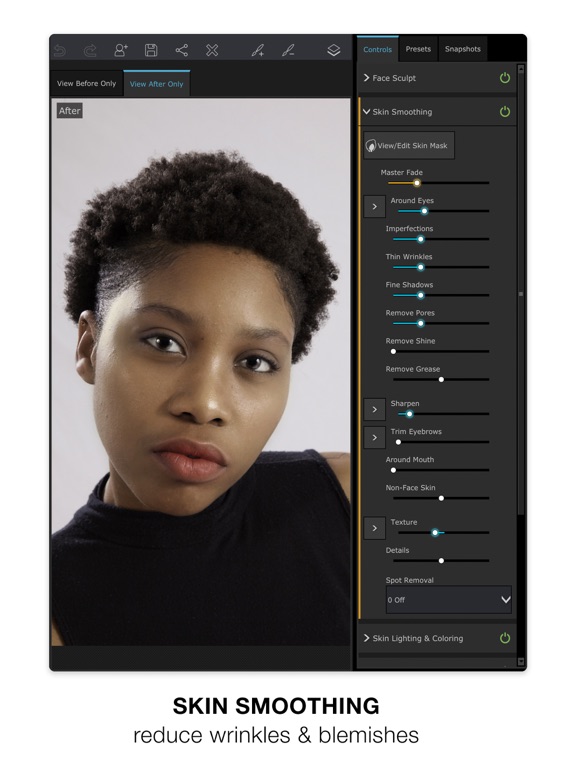Click the Around Eyes slider handle
Screen dimensions: 576x768
(424, 211)
